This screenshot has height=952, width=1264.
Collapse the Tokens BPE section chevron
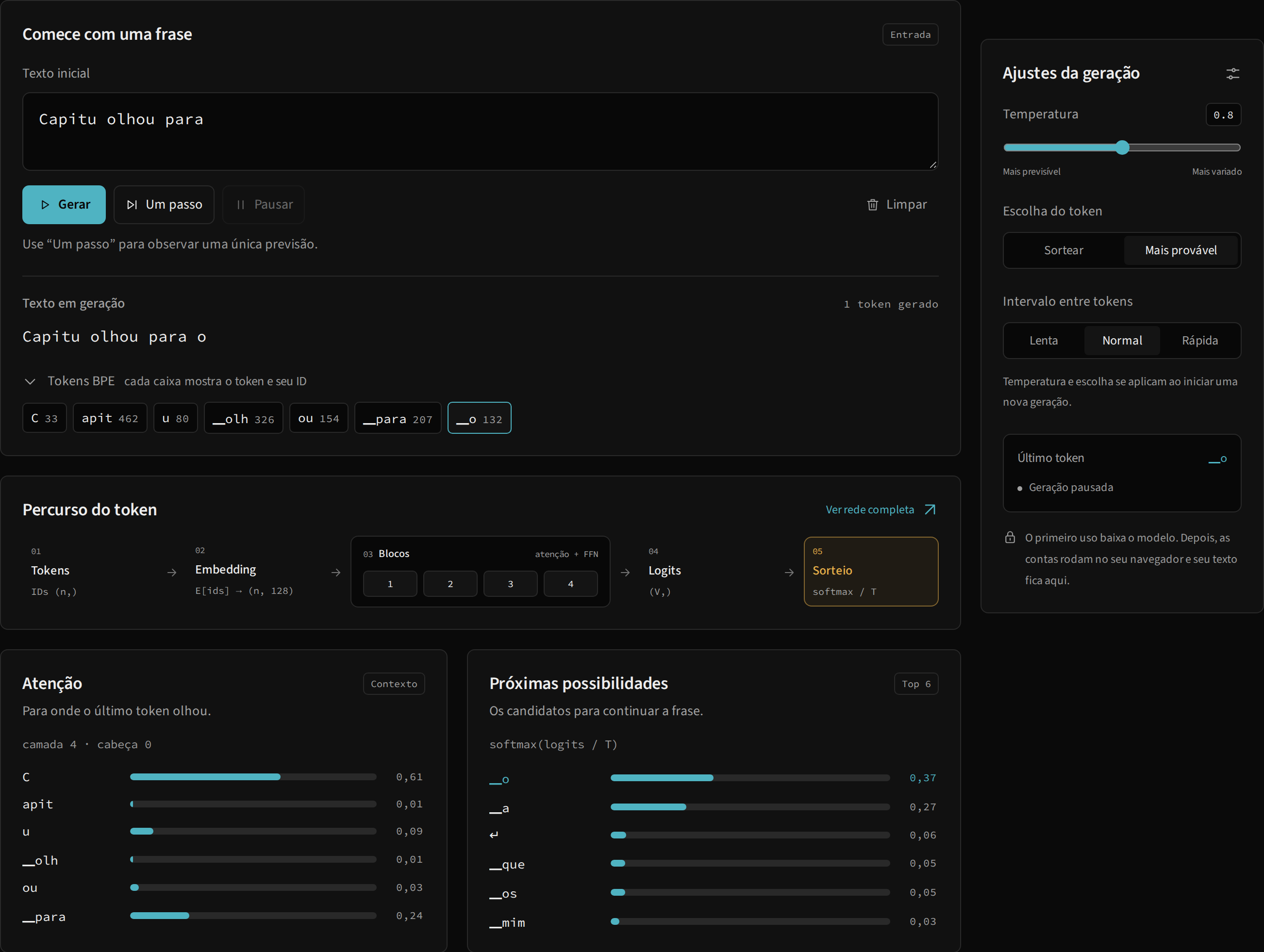tap(30, 381)
